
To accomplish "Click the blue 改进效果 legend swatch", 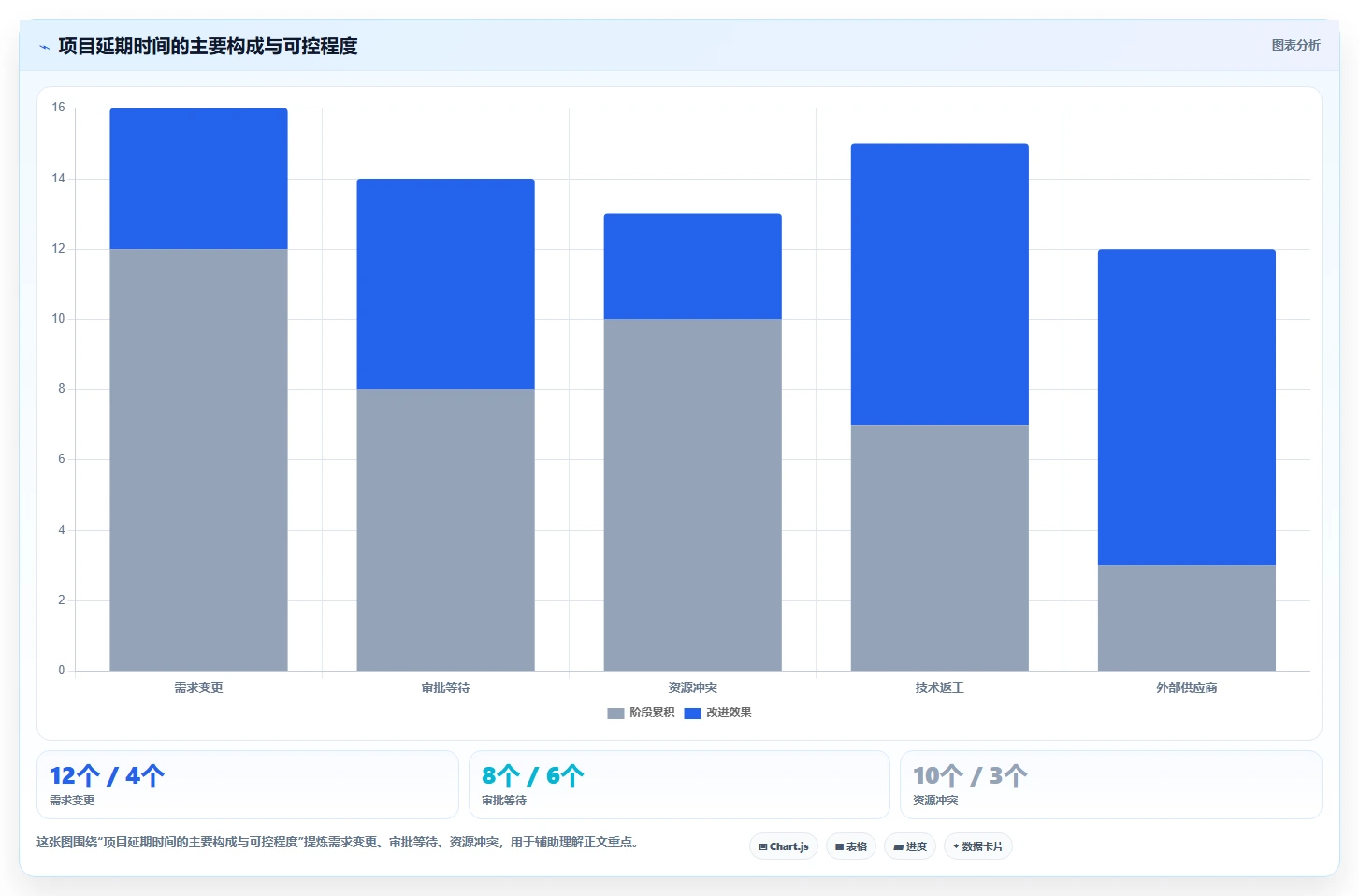I will click(x=692, y=714).
